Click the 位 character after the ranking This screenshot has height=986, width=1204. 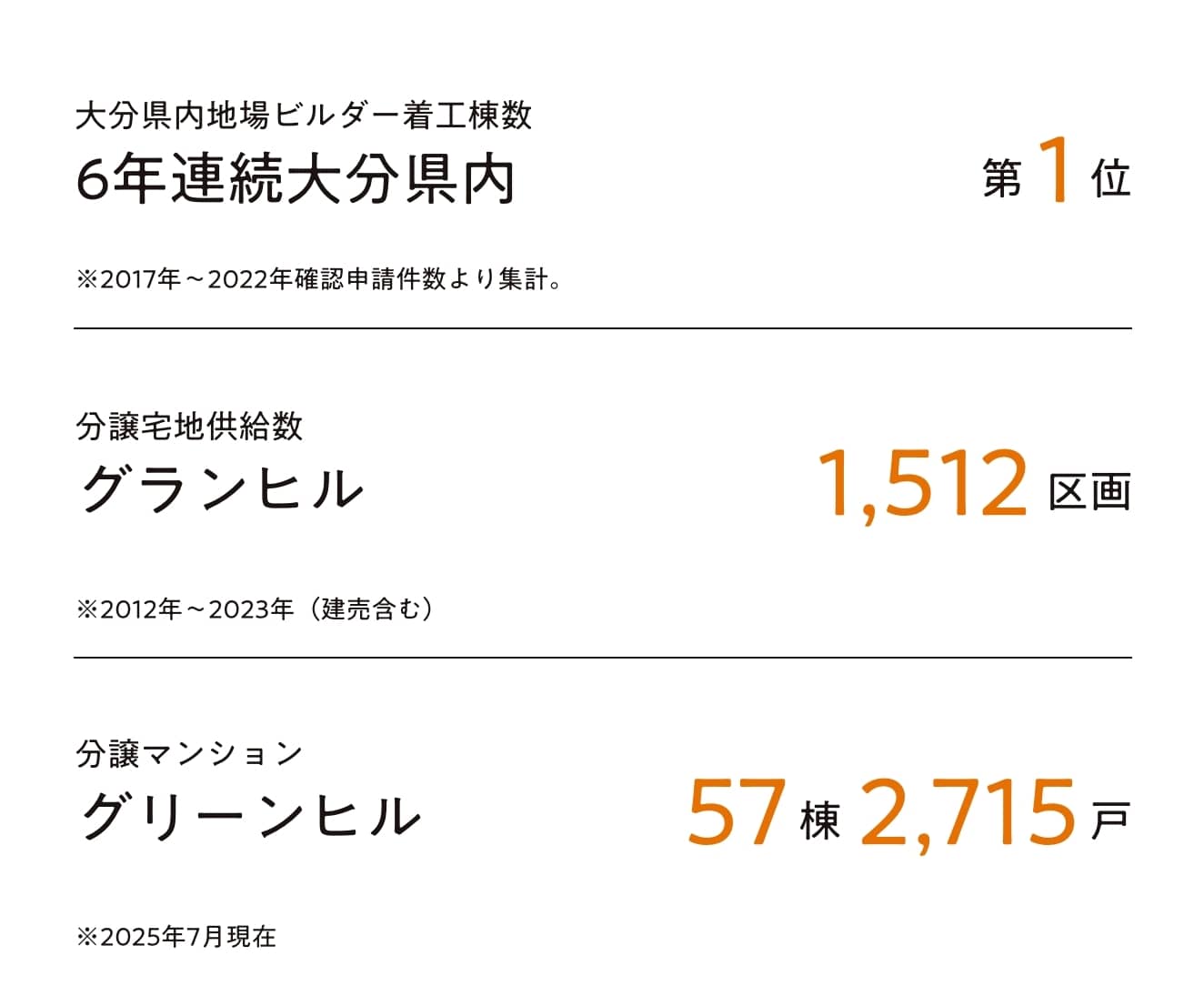tap(1110, 178)
